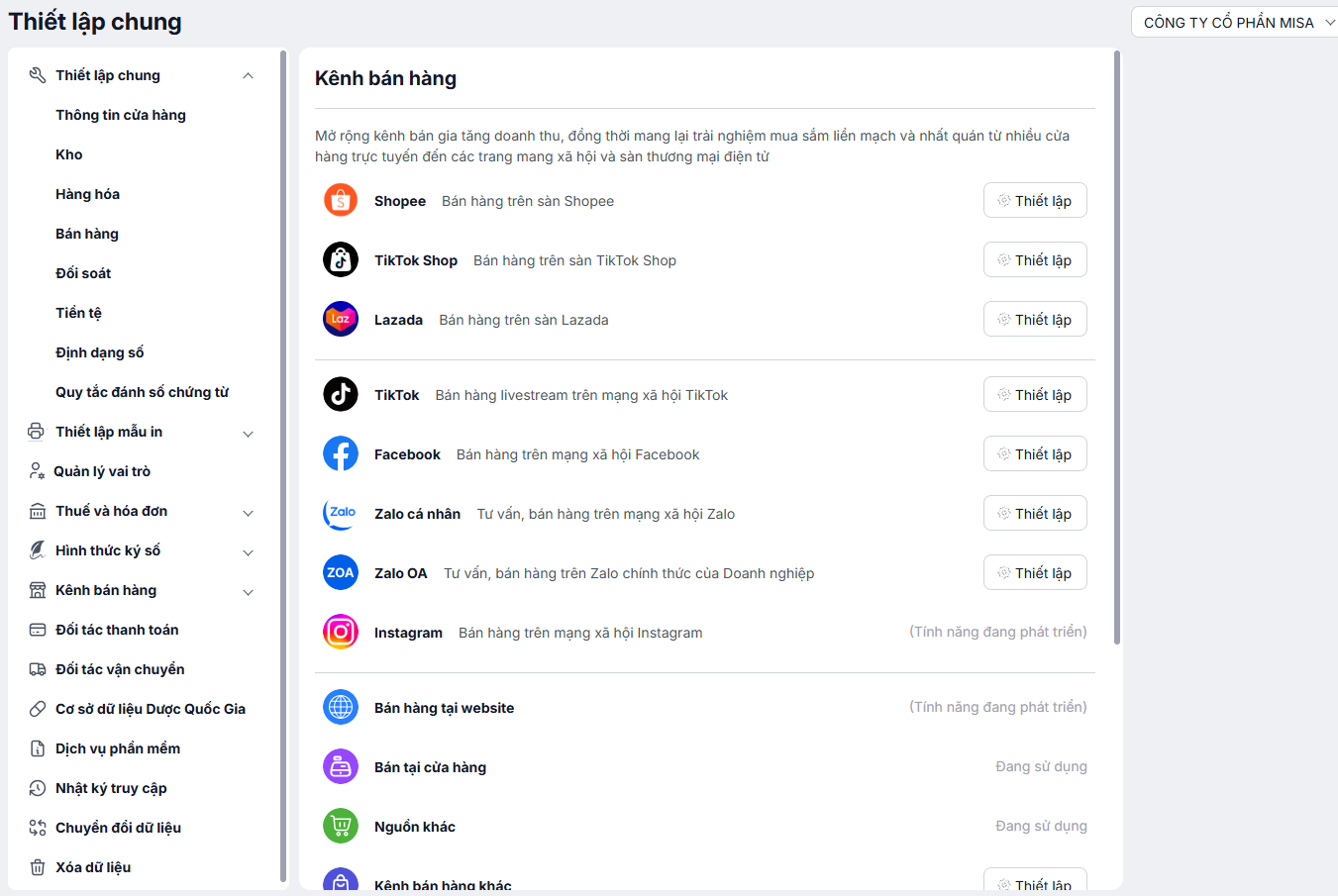
Task: Select Quy tắc đánh số chứng từ menu item
Action: coord(142,392)
